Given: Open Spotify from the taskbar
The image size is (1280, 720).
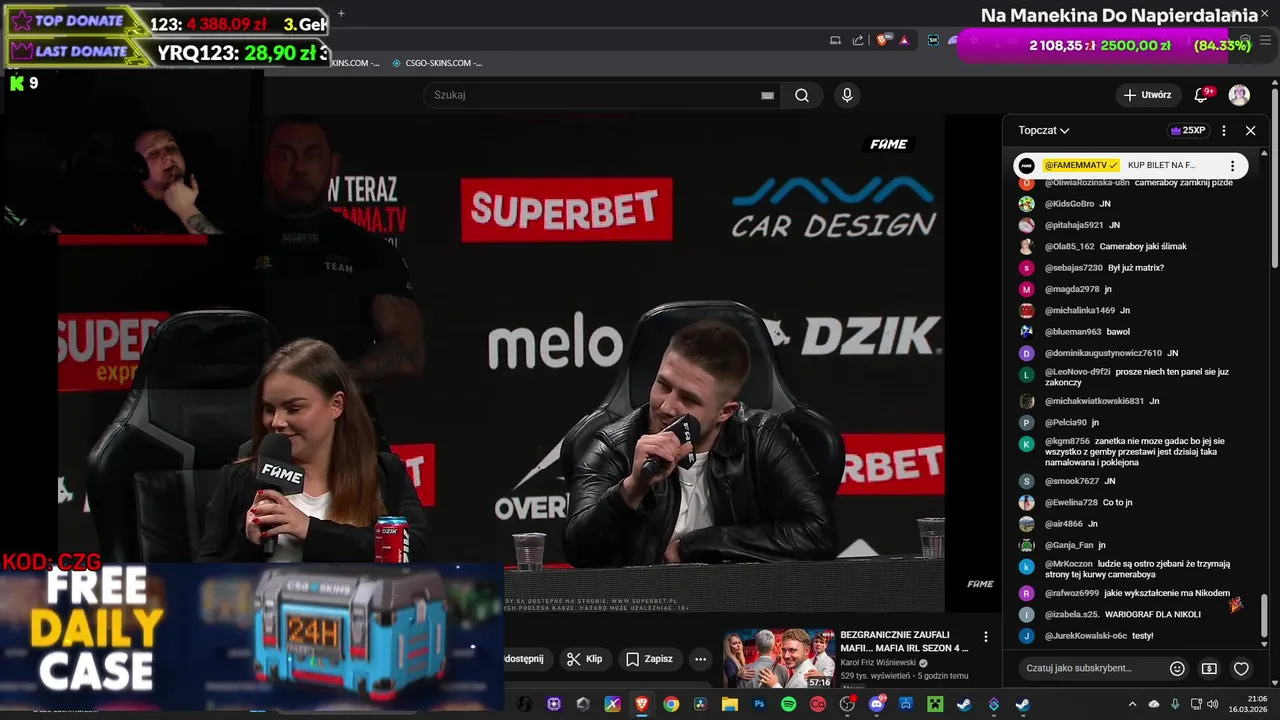Looking at the screenshot, I should [789, 704].
